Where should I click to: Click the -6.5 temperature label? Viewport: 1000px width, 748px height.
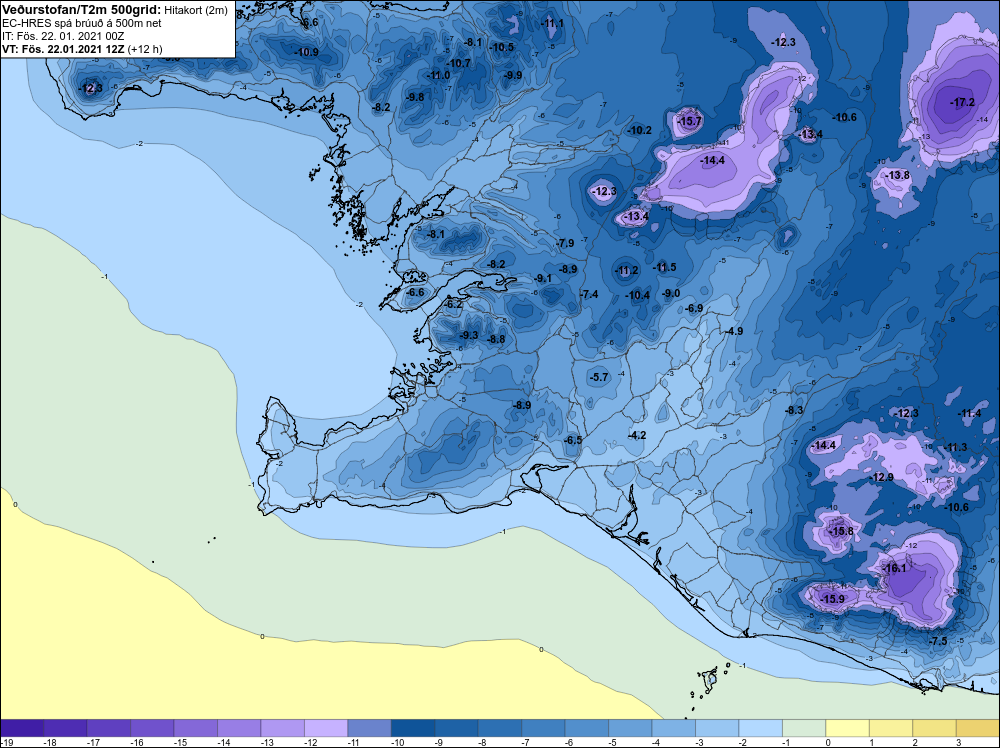coord(573,440)
